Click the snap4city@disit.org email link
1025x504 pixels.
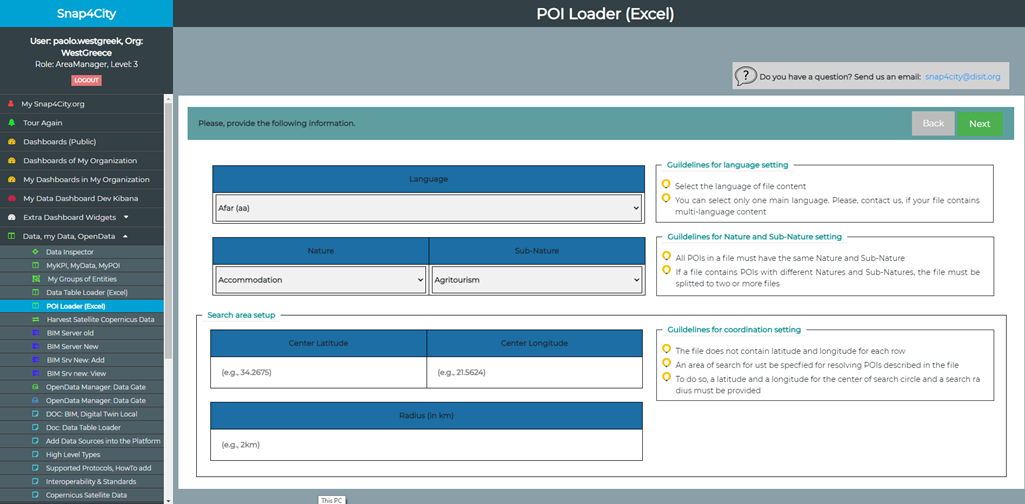(x=962, y=76)
